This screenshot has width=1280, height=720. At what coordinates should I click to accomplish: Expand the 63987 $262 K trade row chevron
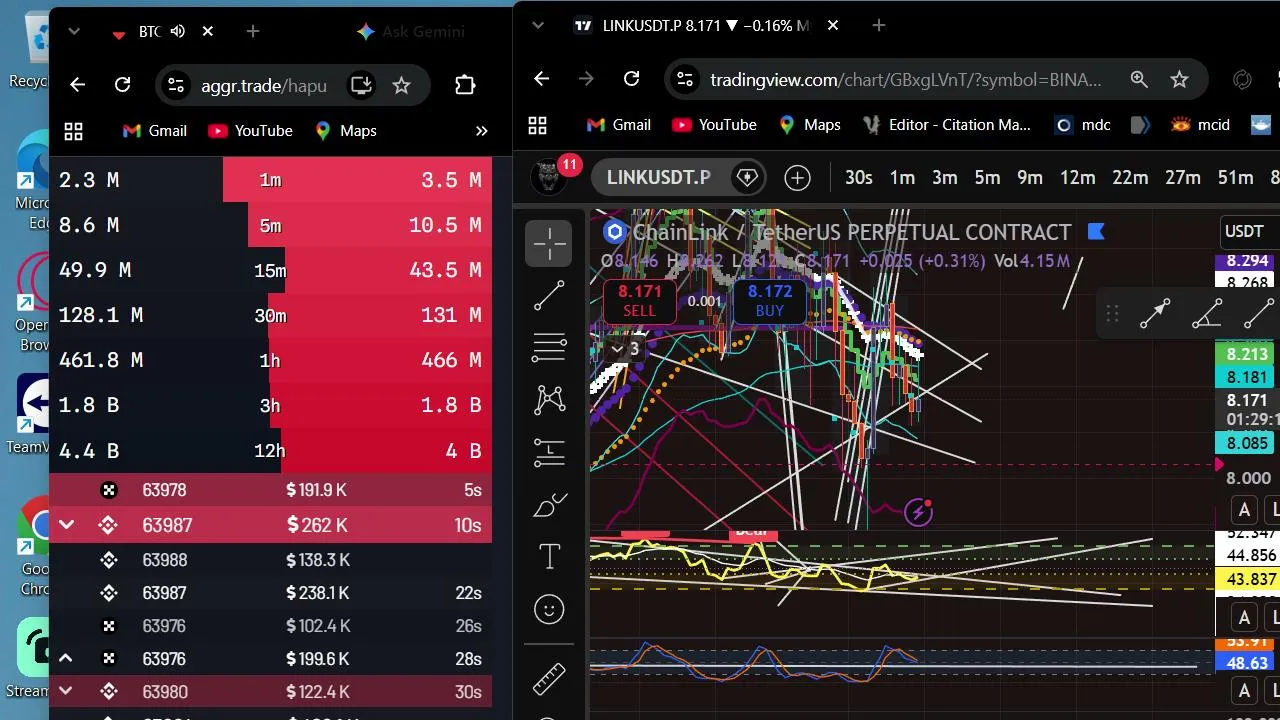[x=66, y=525]
